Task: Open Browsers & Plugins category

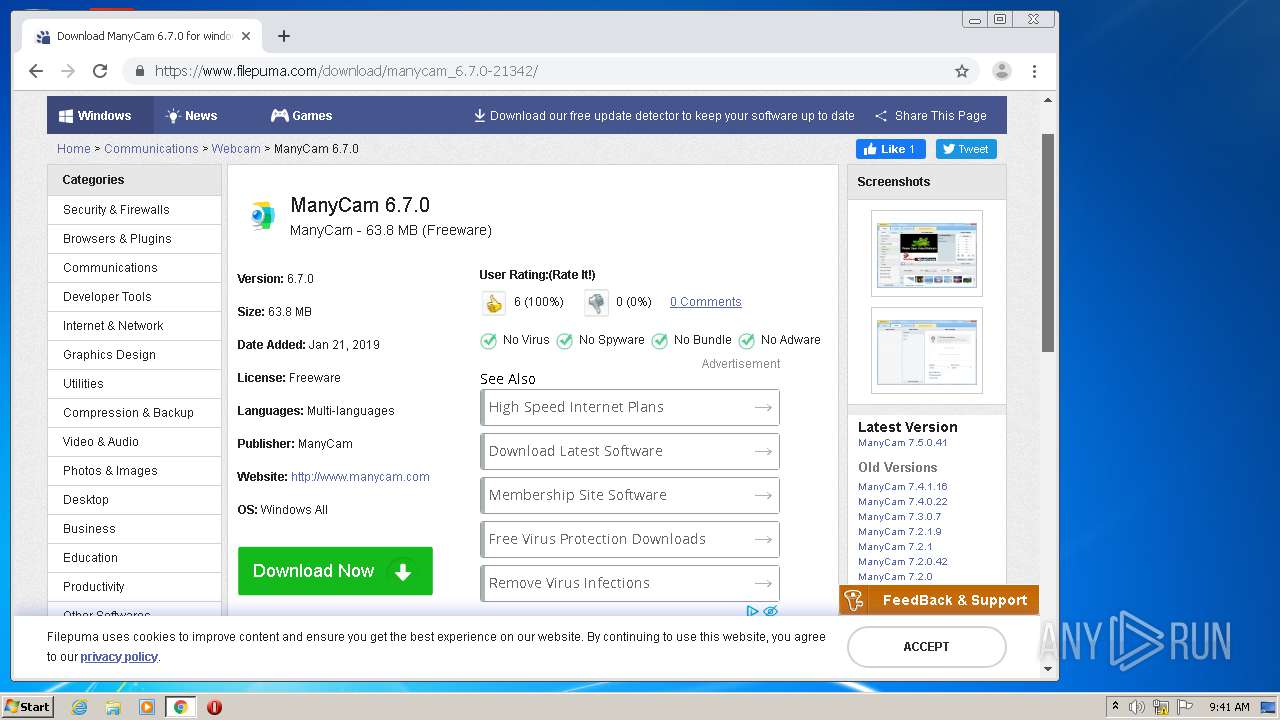Action: [134, 239]
